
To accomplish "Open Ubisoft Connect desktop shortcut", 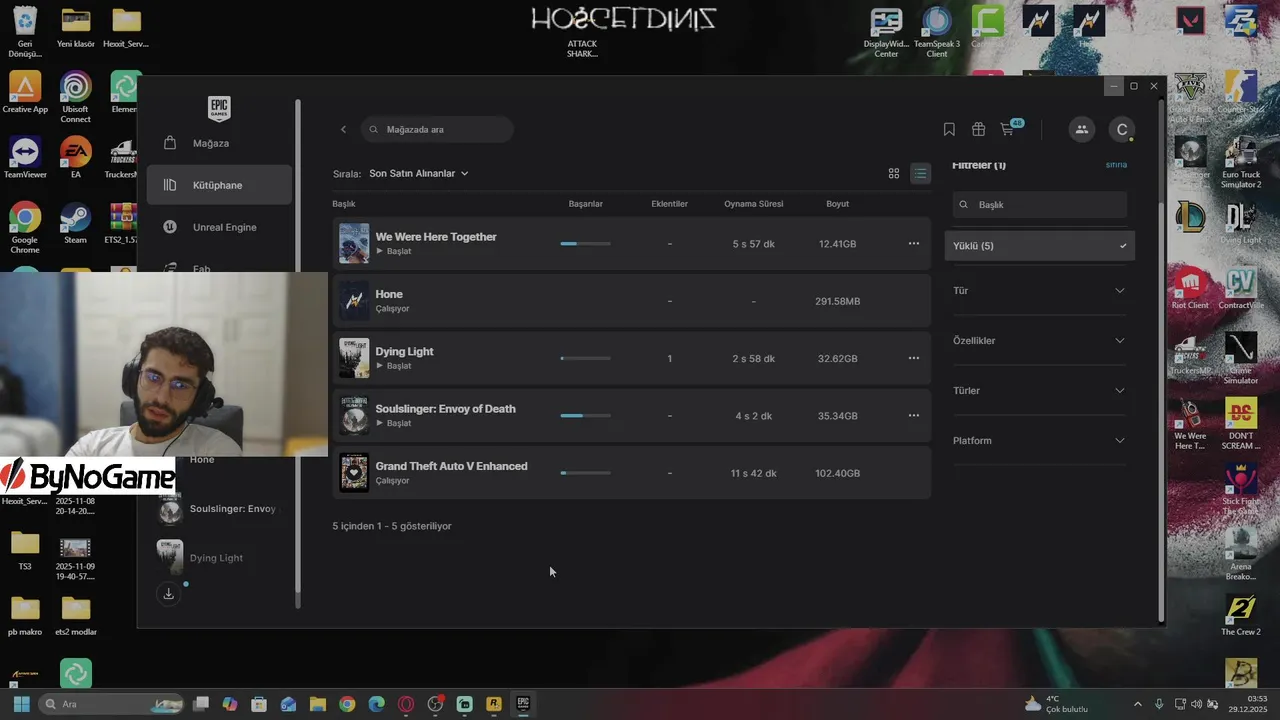I will [75, 98].
